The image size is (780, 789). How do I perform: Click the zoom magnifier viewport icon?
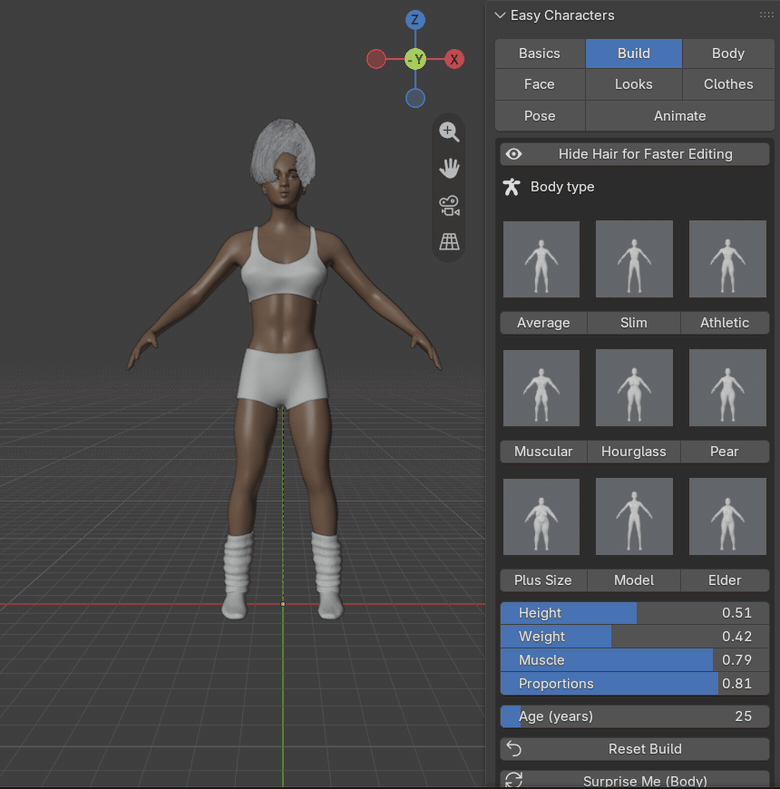click(449, 132)
